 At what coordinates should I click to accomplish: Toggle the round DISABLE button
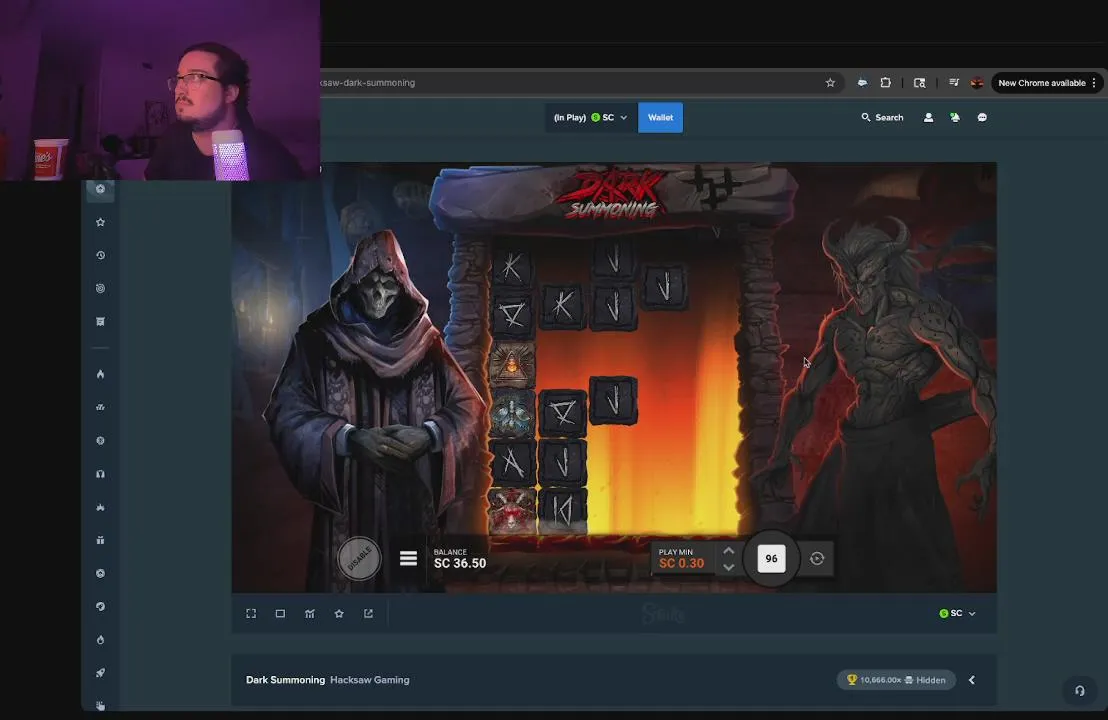(x=359, y=558)
